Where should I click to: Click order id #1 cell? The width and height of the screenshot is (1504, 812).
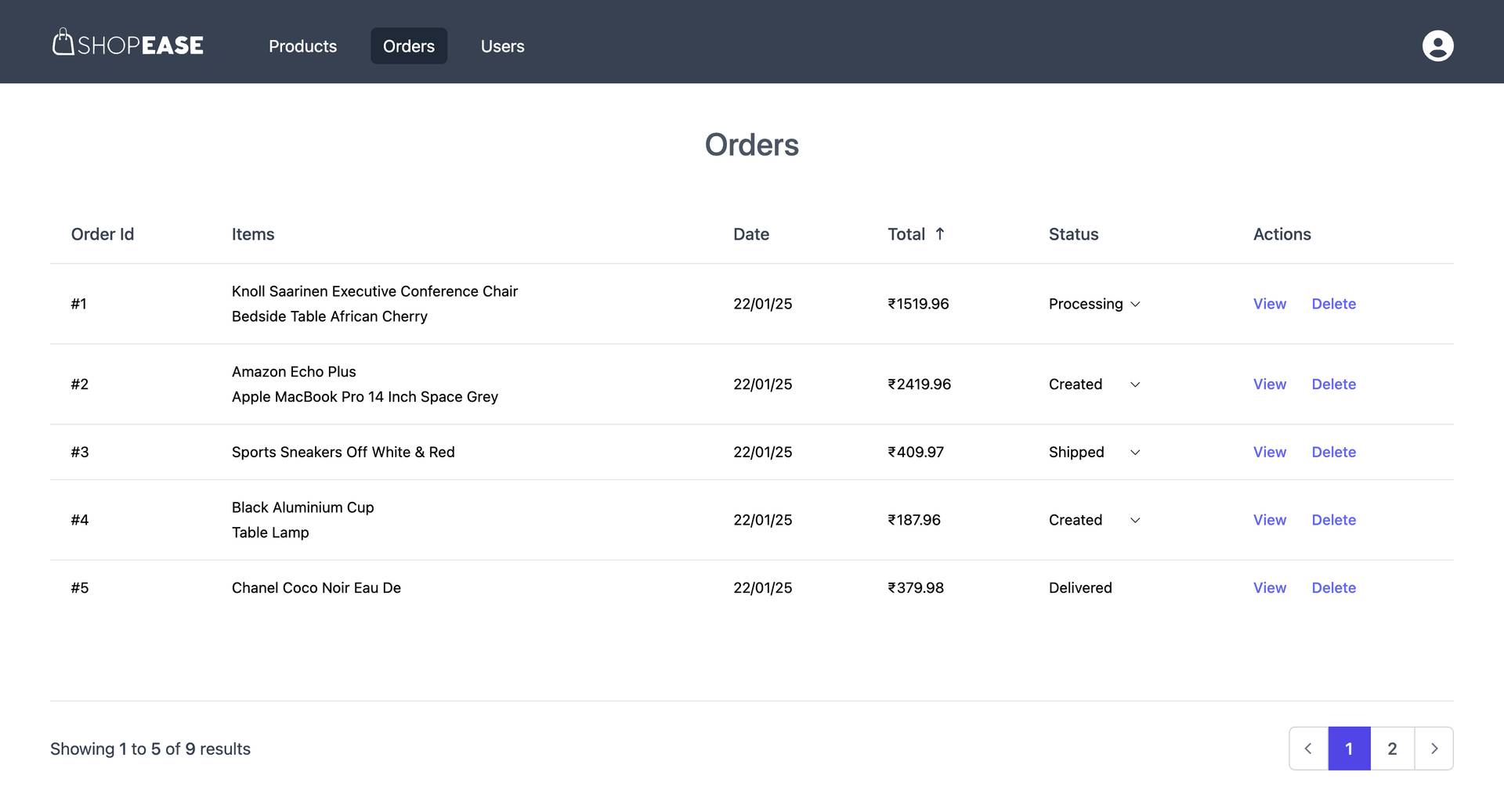click(78, 304)
